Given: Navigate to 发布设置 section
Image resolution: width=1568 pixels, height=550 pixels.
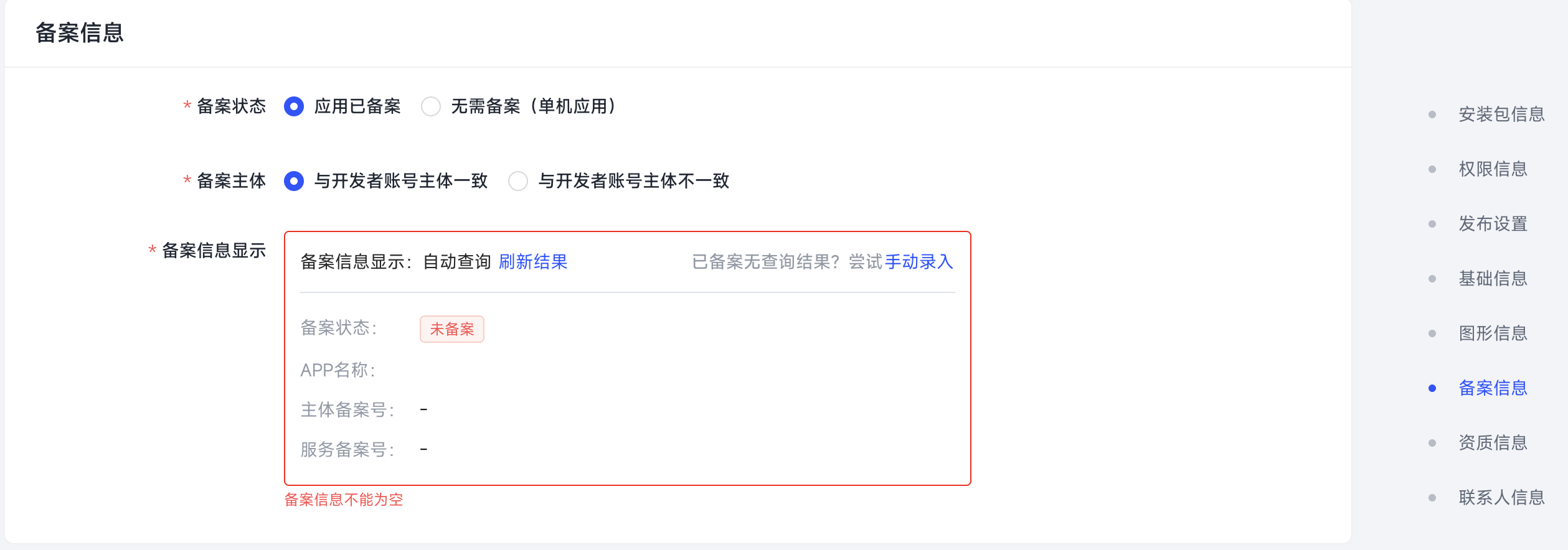Looking at the screenshot, I should [1493, 224].
